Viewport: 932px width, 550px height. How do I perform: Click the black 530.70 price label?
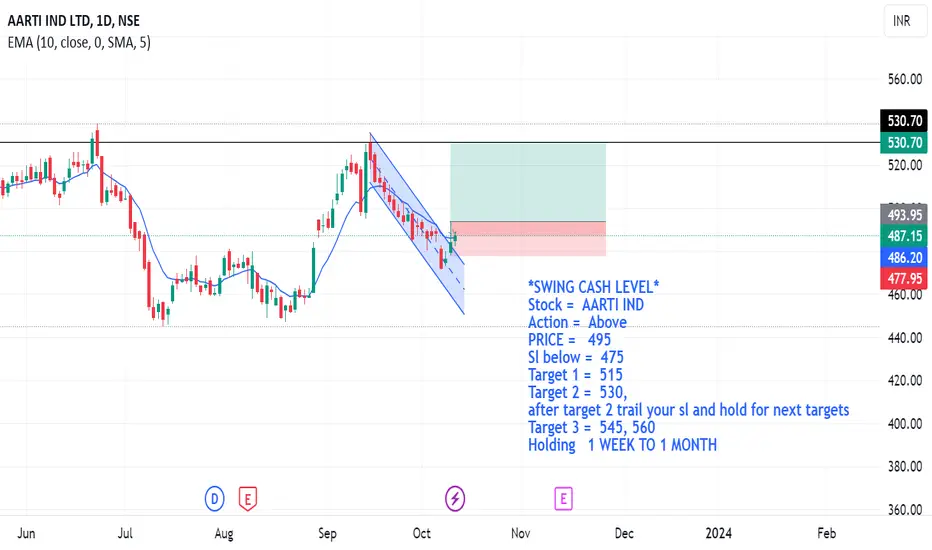pos(903,121)
